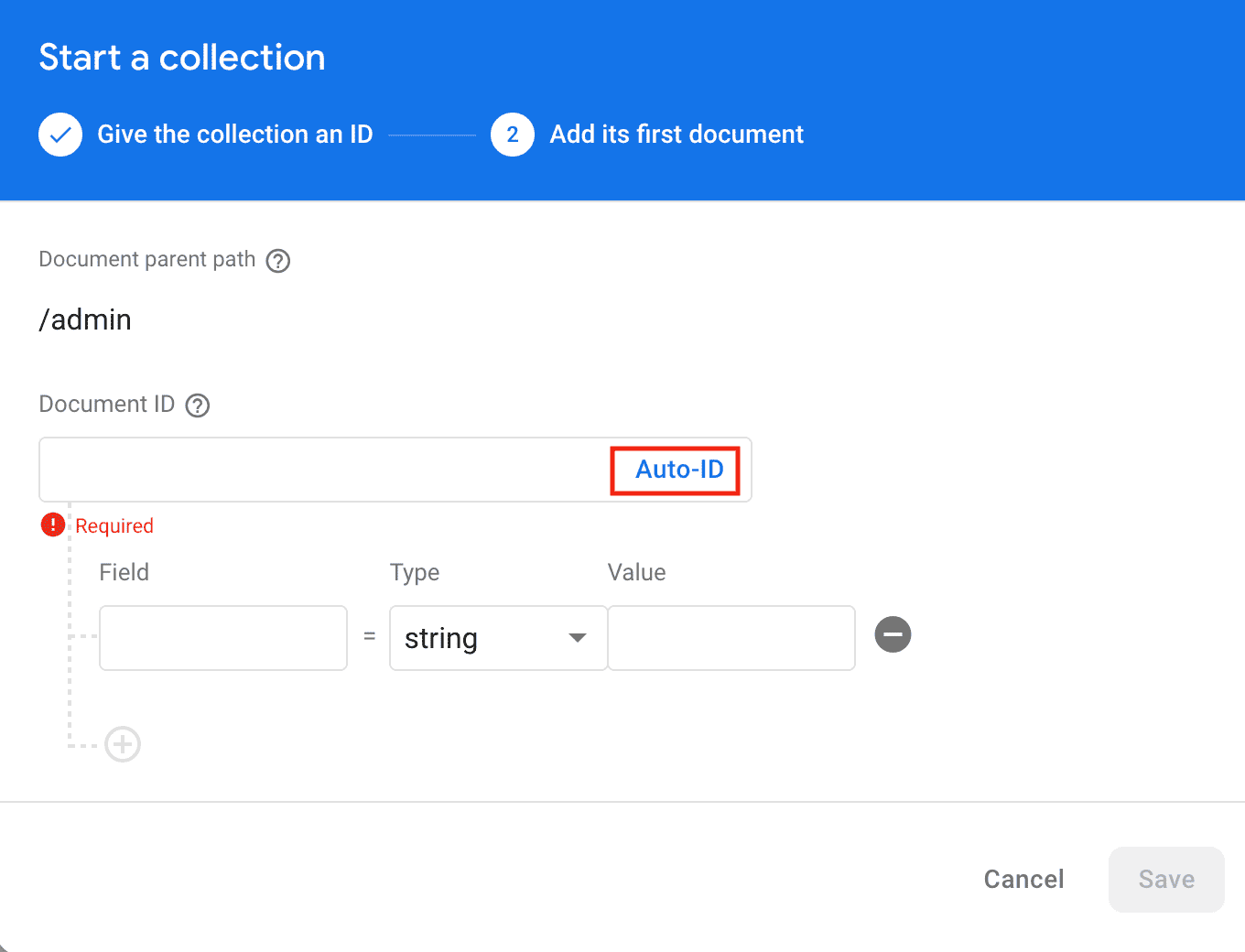Click the red Required error icon
The height and width of the screenshot is (952, 1245).
tap(52, 525)
